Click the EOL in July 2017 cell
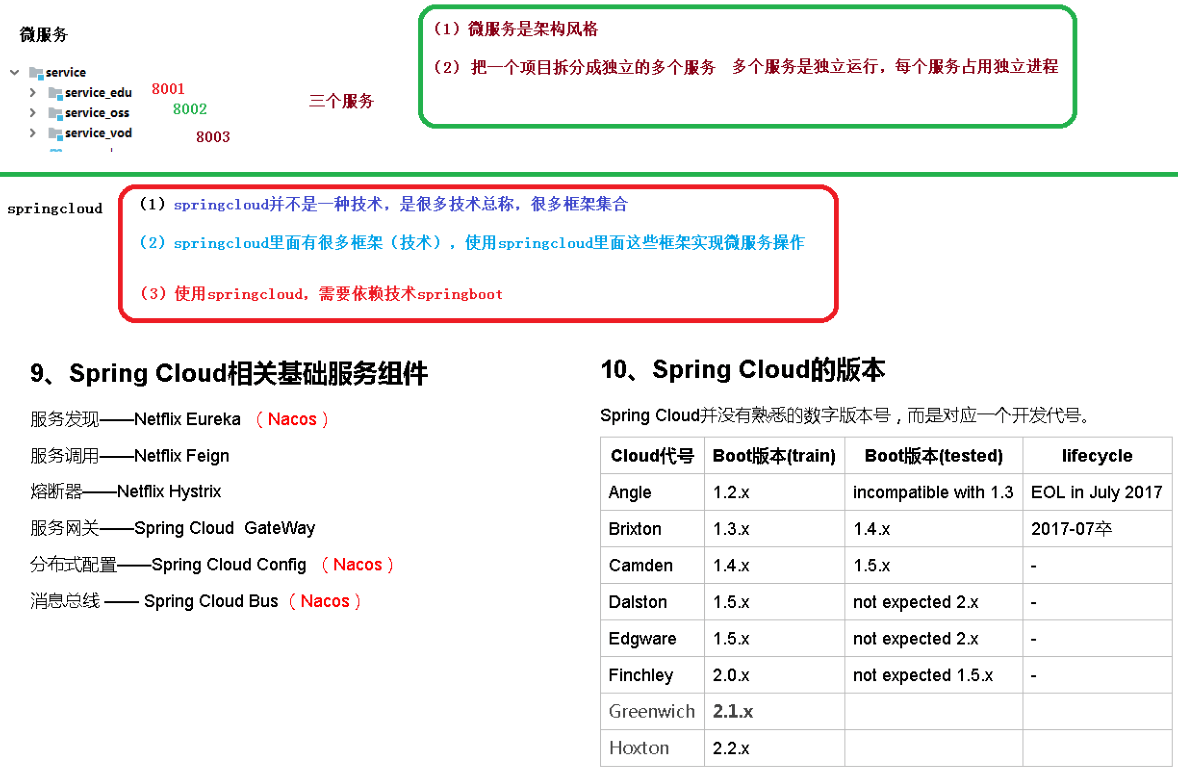This screenshot has height=774, width=1178. pos(1097,492)
